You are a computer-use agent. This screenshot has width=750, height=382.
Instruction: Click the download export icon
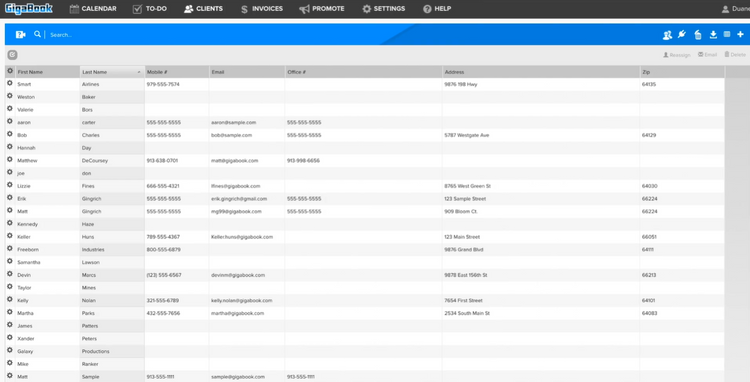[713, 34]
